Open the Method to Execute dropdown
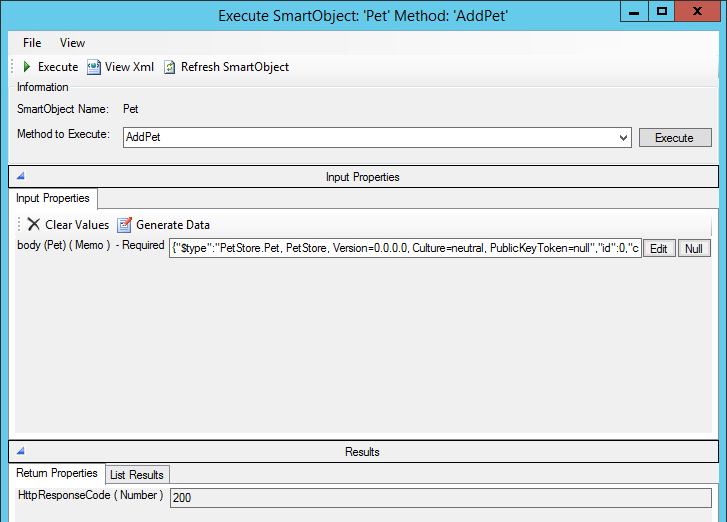This screenshot has height=522, width=727. pyautogui.click(x=623, y=137)
